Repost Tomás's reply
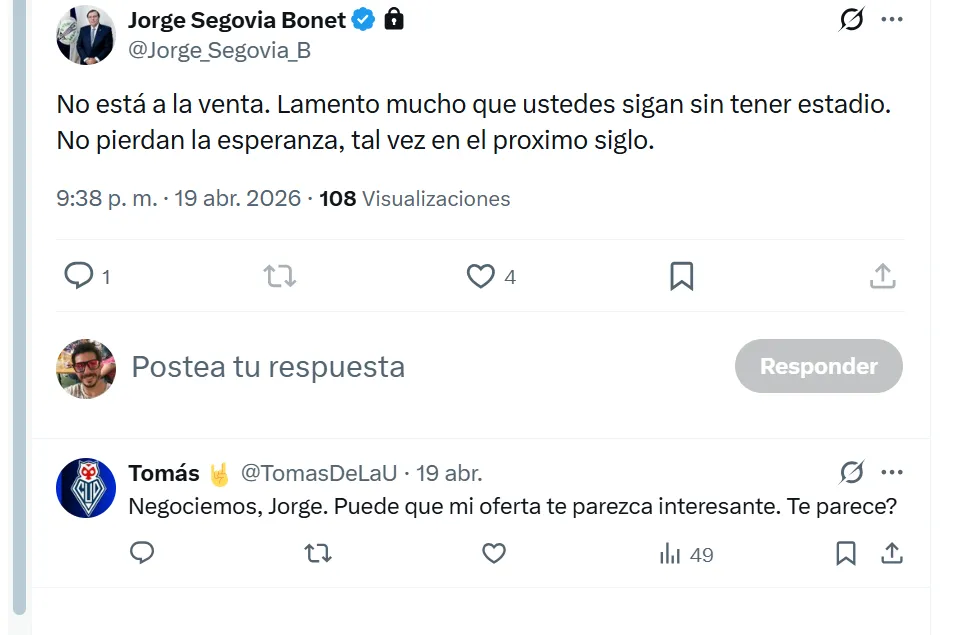The height and width of the screenshot is (635, 966). click(317, 553)
